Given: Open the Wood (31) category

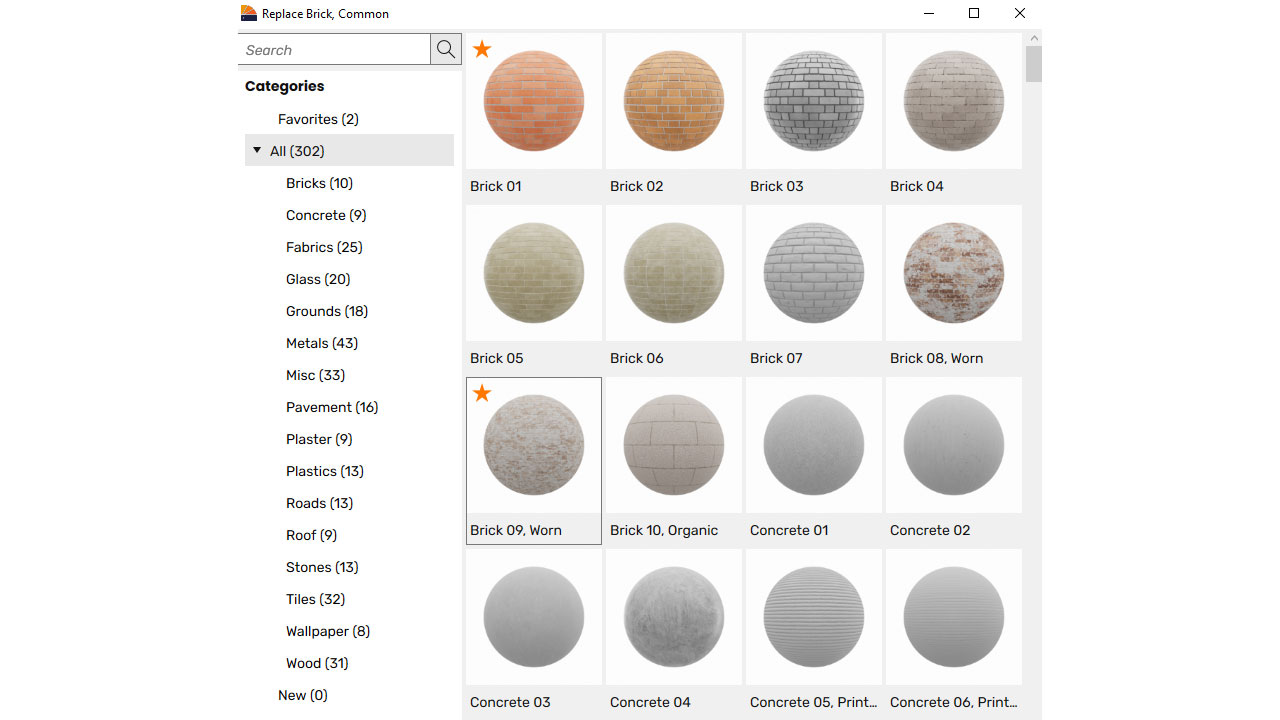Looking at the screenshot, I should pyautogui.click(x=317, y=663).
